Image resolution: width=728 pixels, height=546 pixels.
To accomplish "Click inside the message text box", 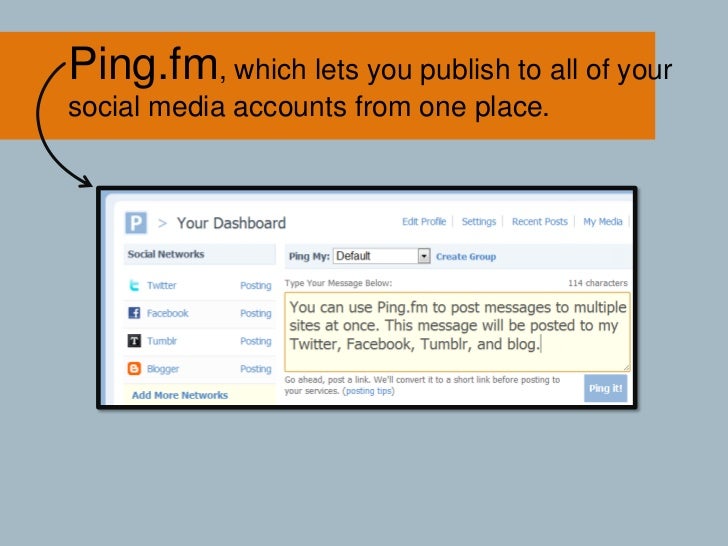I will (457, 332).
